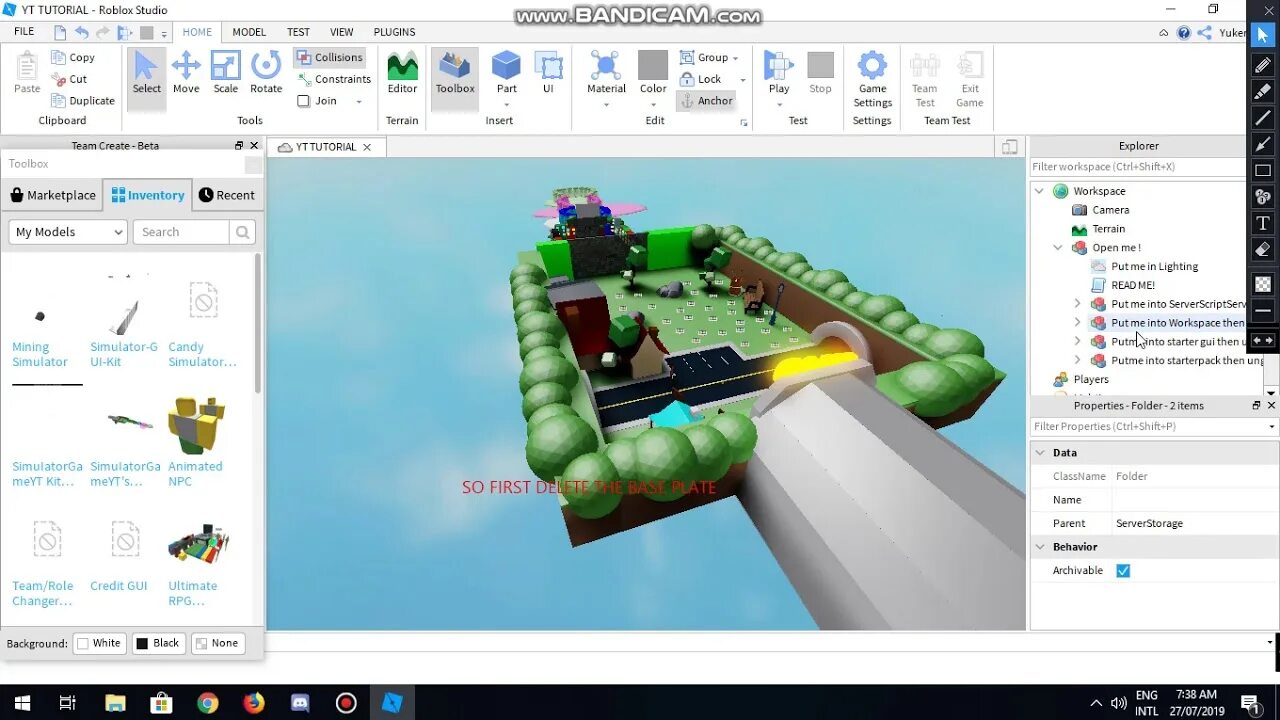The height and width of the screenshot is (720, 1280).
Task: Collapse the Behavior properties section
Action: point(1040,547)
